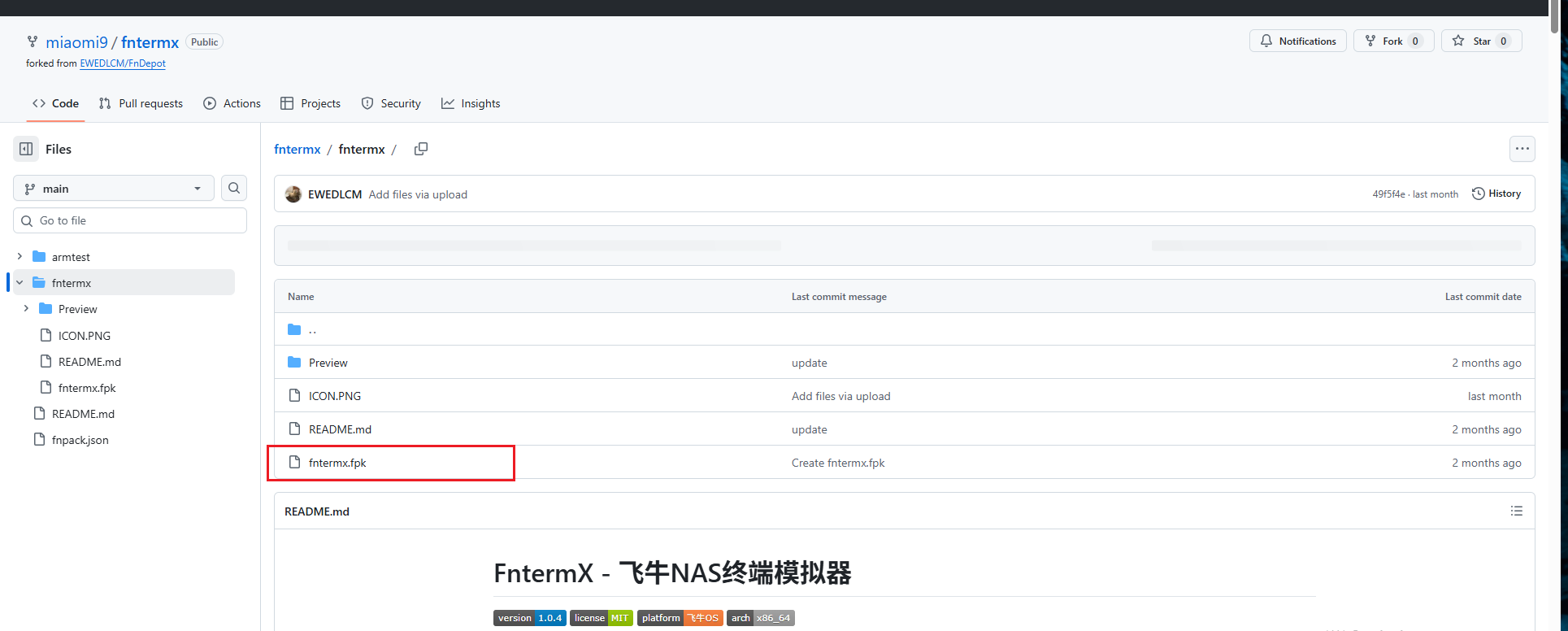Open the README outline list icon
Screen dimensions: 1568x631
click(x=1516, y=511)
